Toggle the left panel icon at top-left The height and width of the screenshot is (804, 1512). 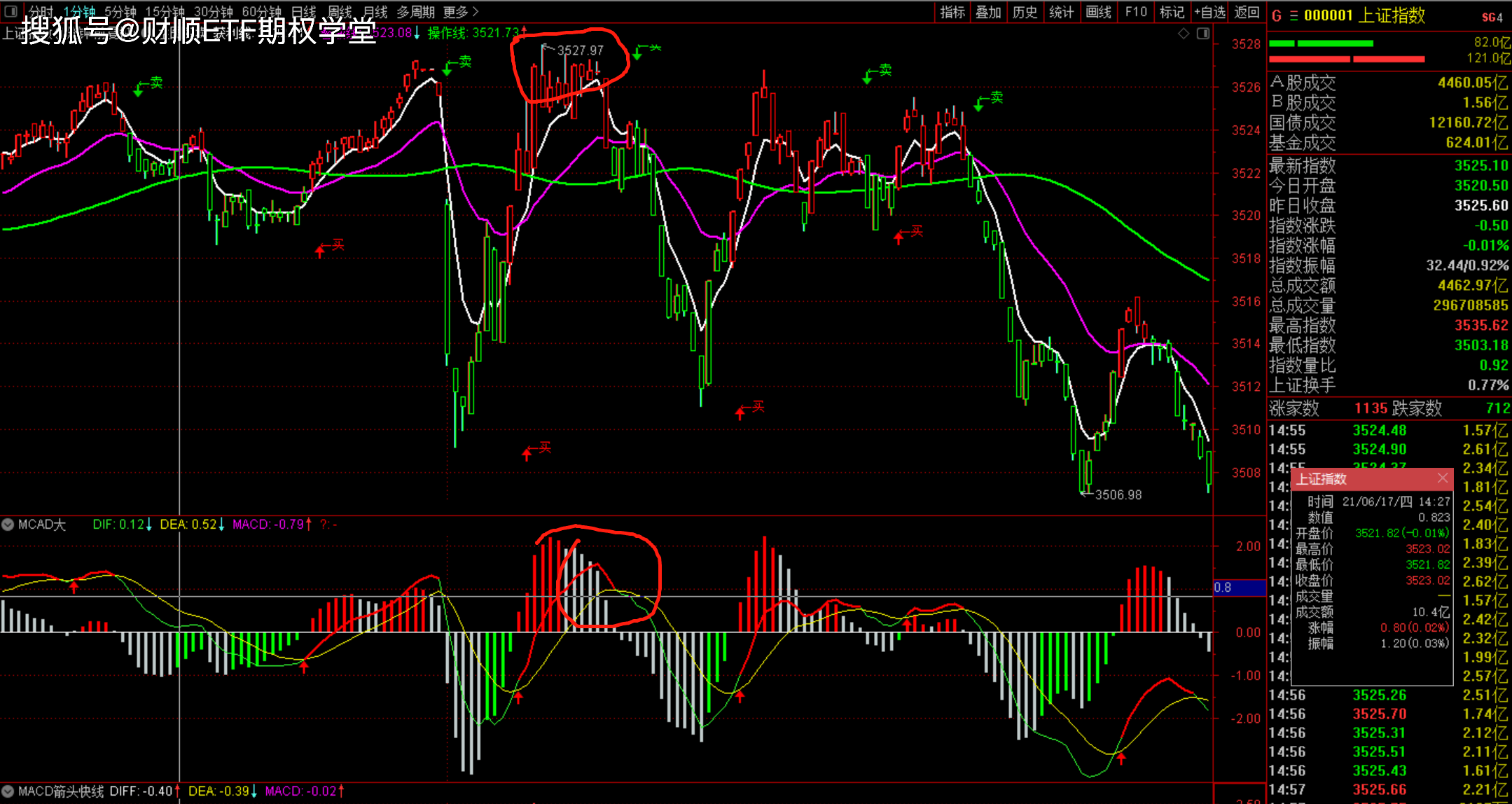[11, 11]
